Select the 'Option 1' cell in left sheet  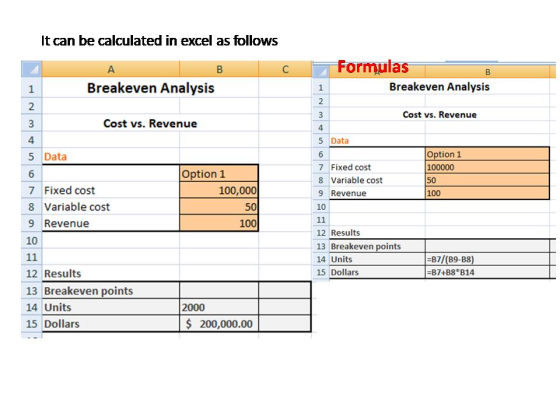tap(219, 174)
